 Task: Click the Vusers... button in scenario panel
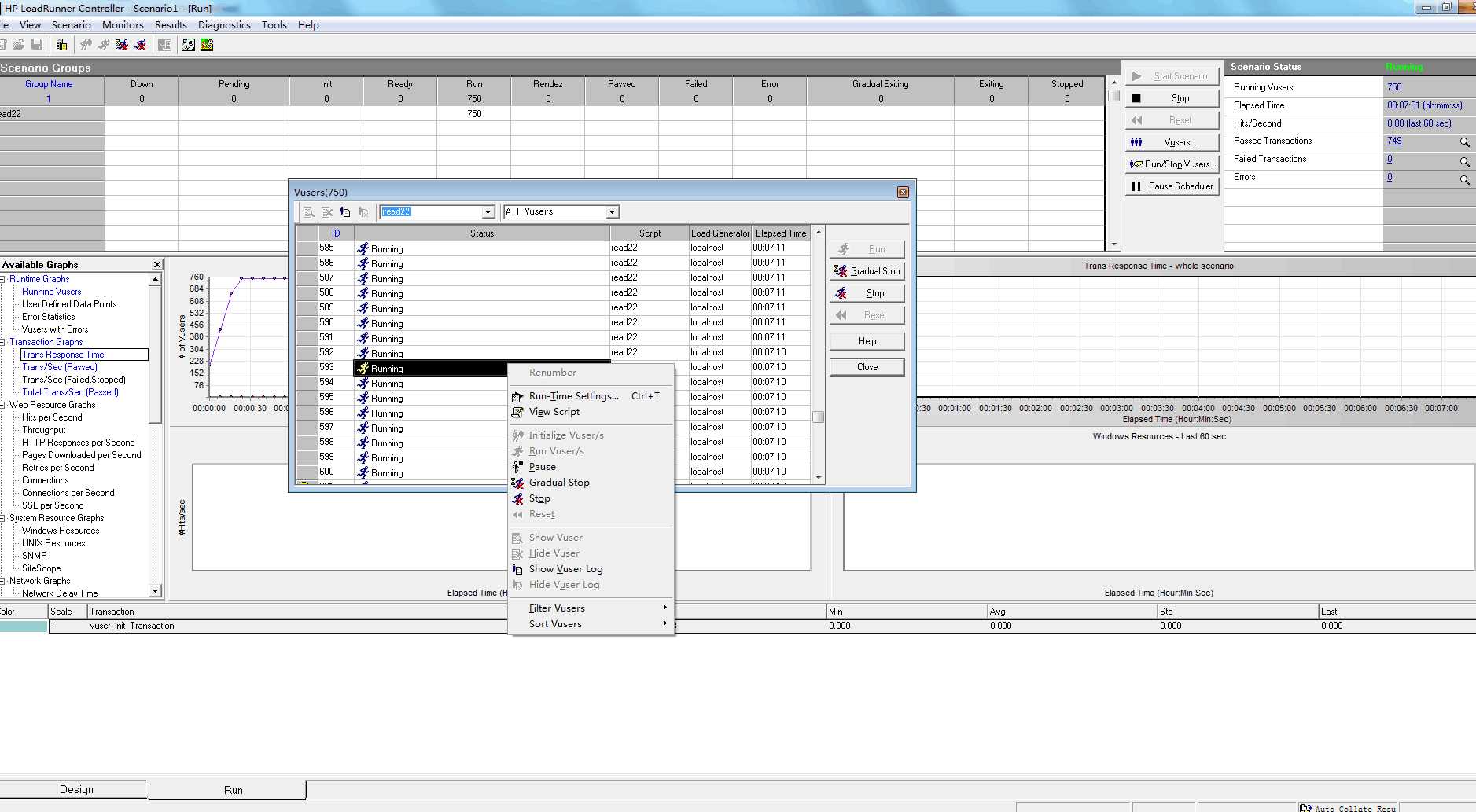(1172, 142)
